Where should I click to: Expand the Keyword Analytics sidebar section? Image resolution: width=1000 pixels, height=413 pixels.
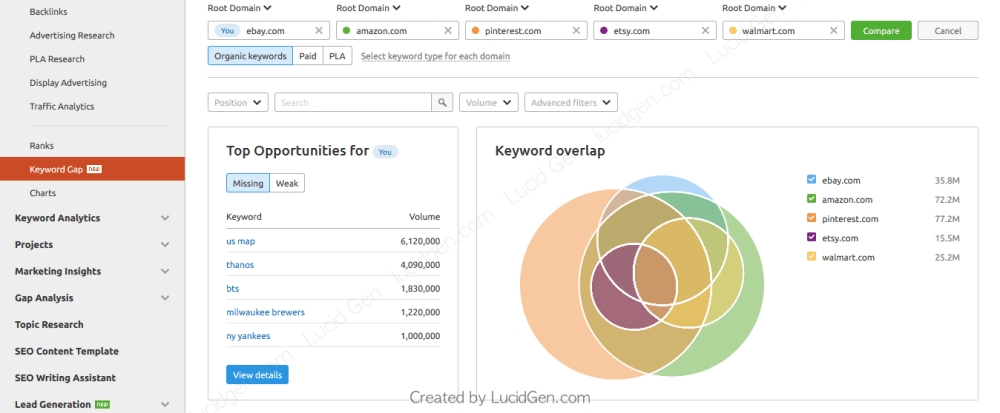165,218
